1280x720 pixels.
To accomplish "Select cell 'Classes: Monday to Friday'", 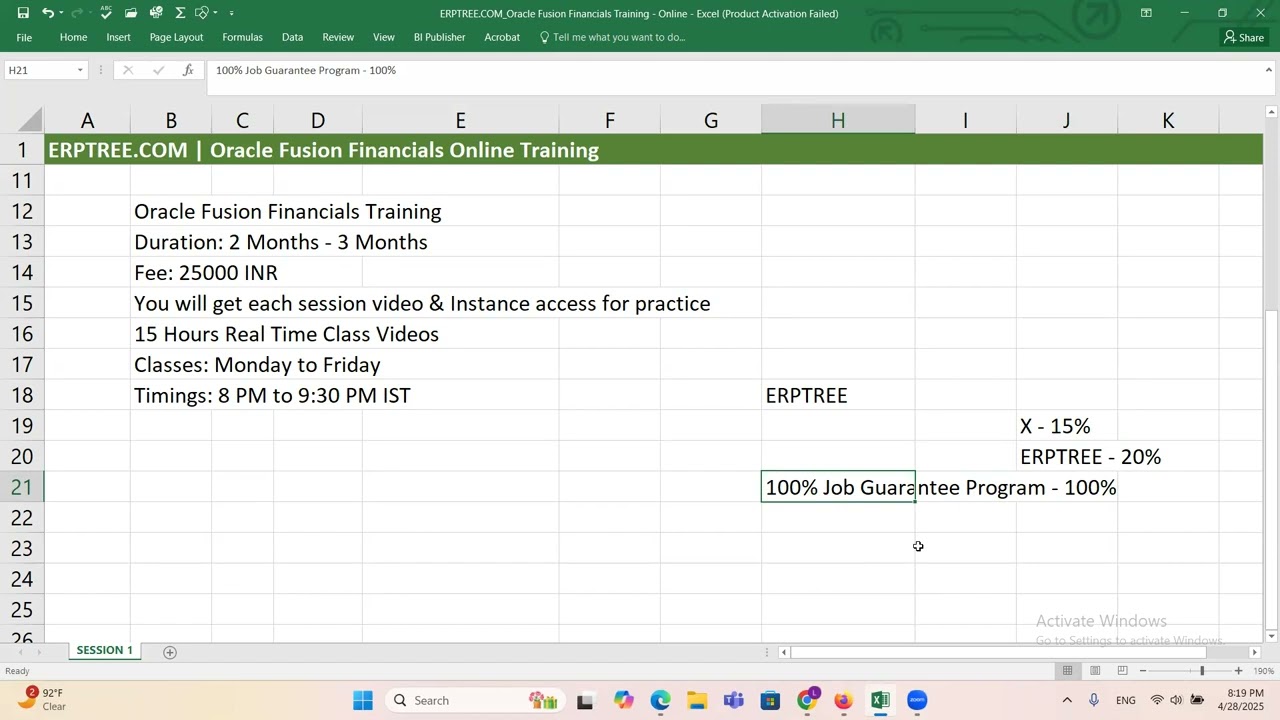I will click(x=257, y=365).
